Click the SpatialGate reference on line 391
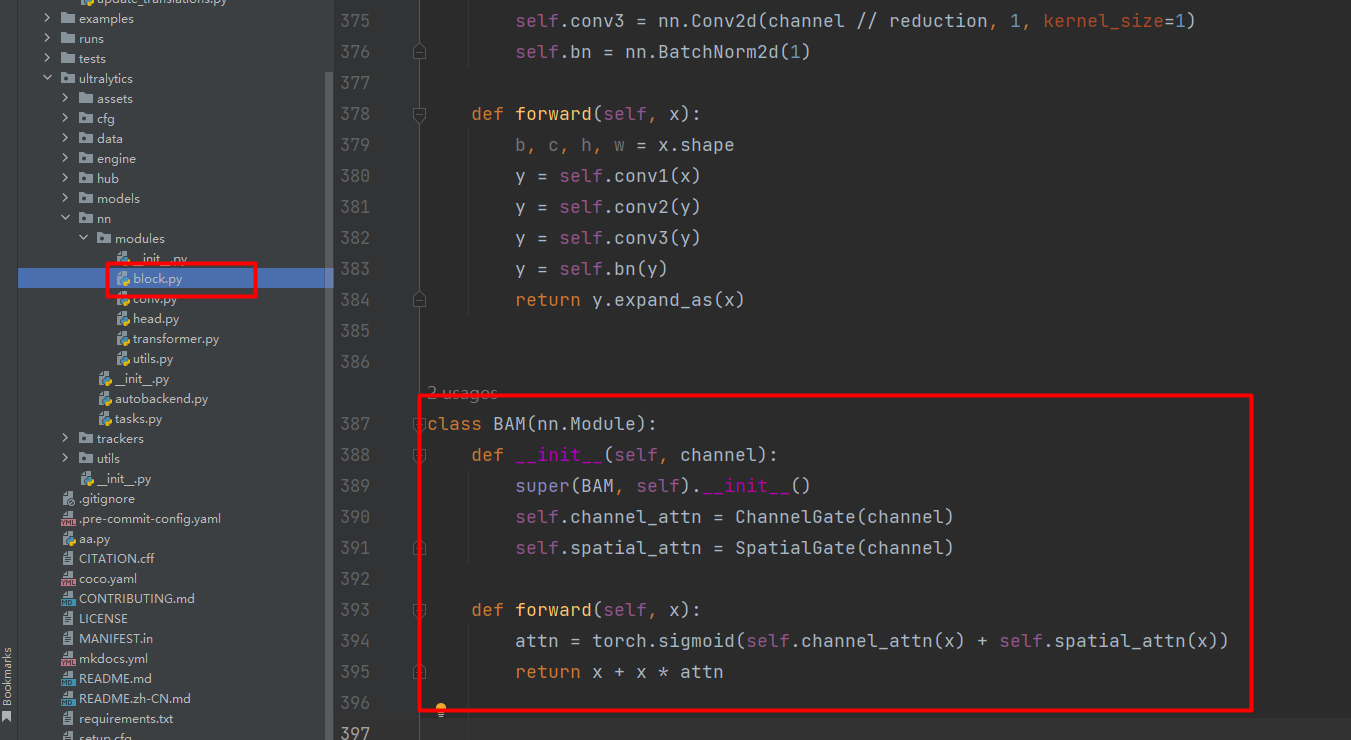The height and width of the screenshot is (740, 1351). pyautogui.click(x=795, y=548)
